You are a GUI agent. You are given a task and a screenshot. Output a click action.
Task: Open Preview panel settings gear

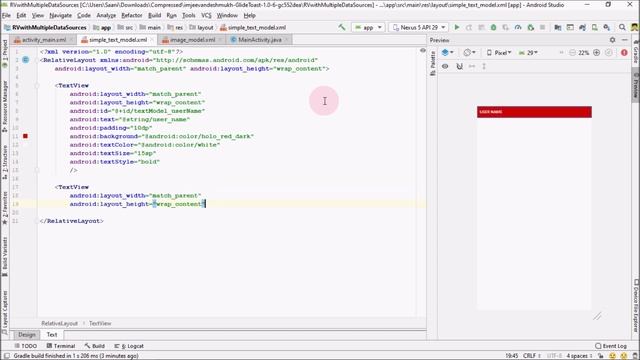[612, 40]
